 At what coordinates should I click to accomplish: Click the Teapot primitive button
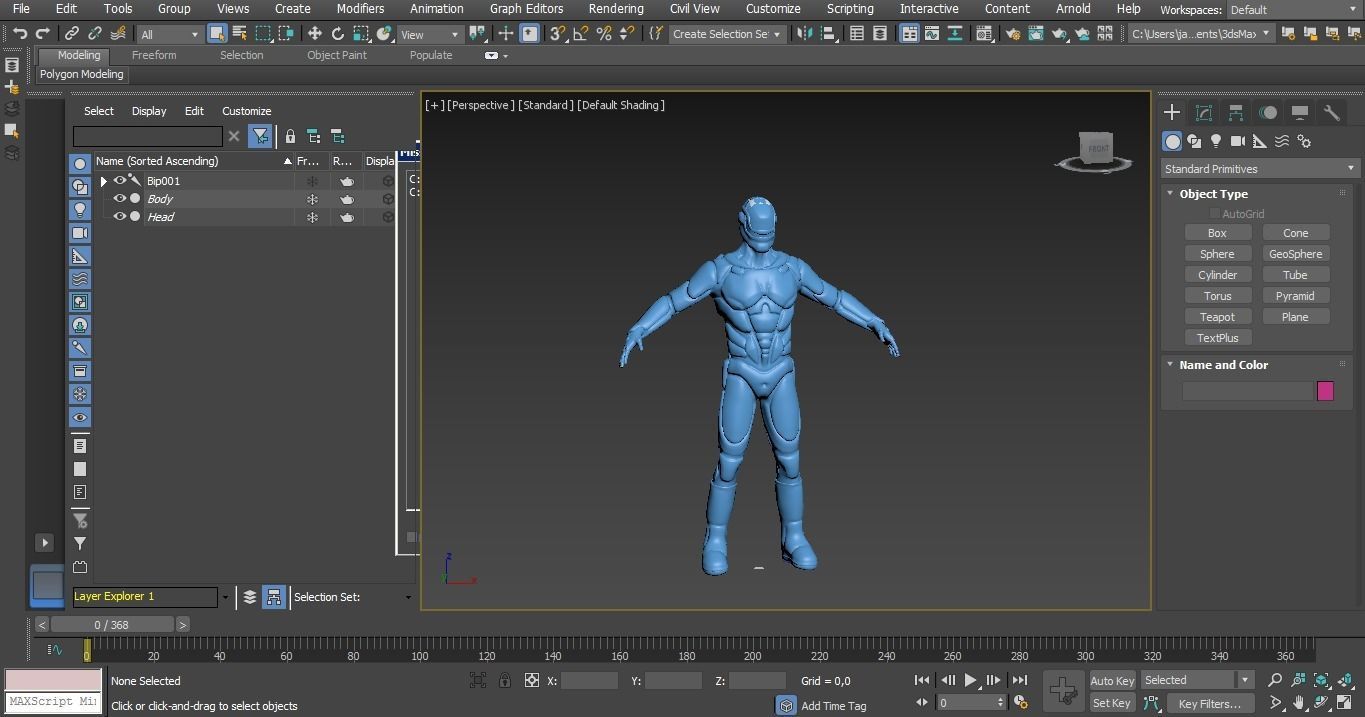coord(1217,317)
